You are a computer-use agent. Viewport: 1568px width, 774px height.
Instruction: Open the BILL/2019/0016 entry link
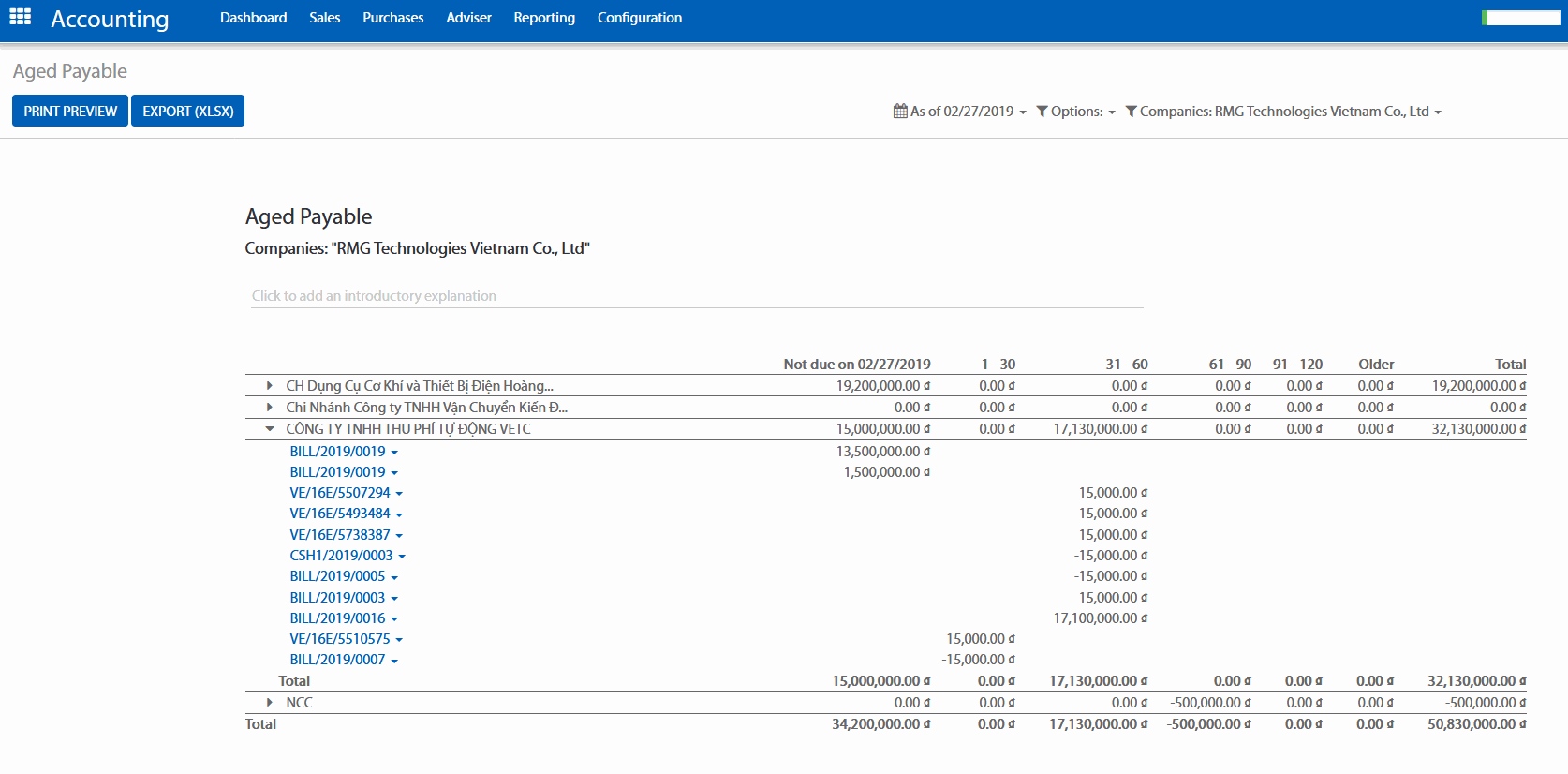pyautogui.click(x=337, y=618)
